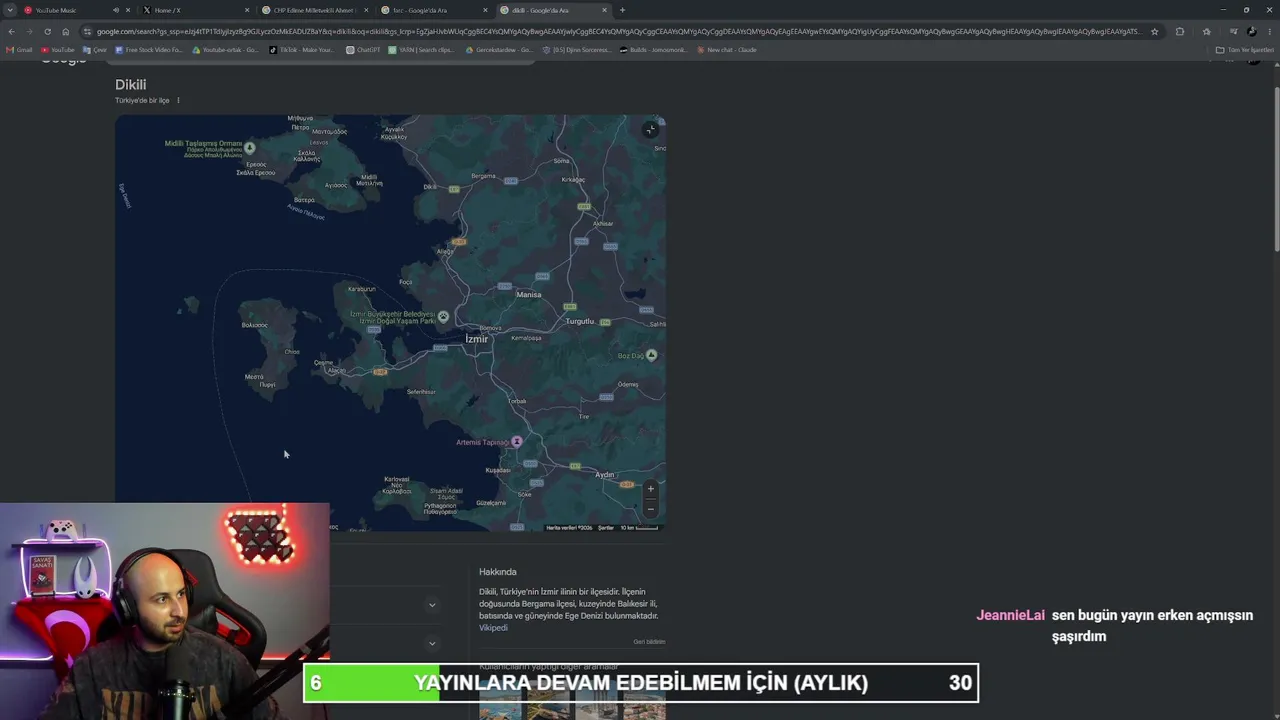Open the three-dot menu next to 'Türkiye'de bir ilçe'

tap(178, 100)
